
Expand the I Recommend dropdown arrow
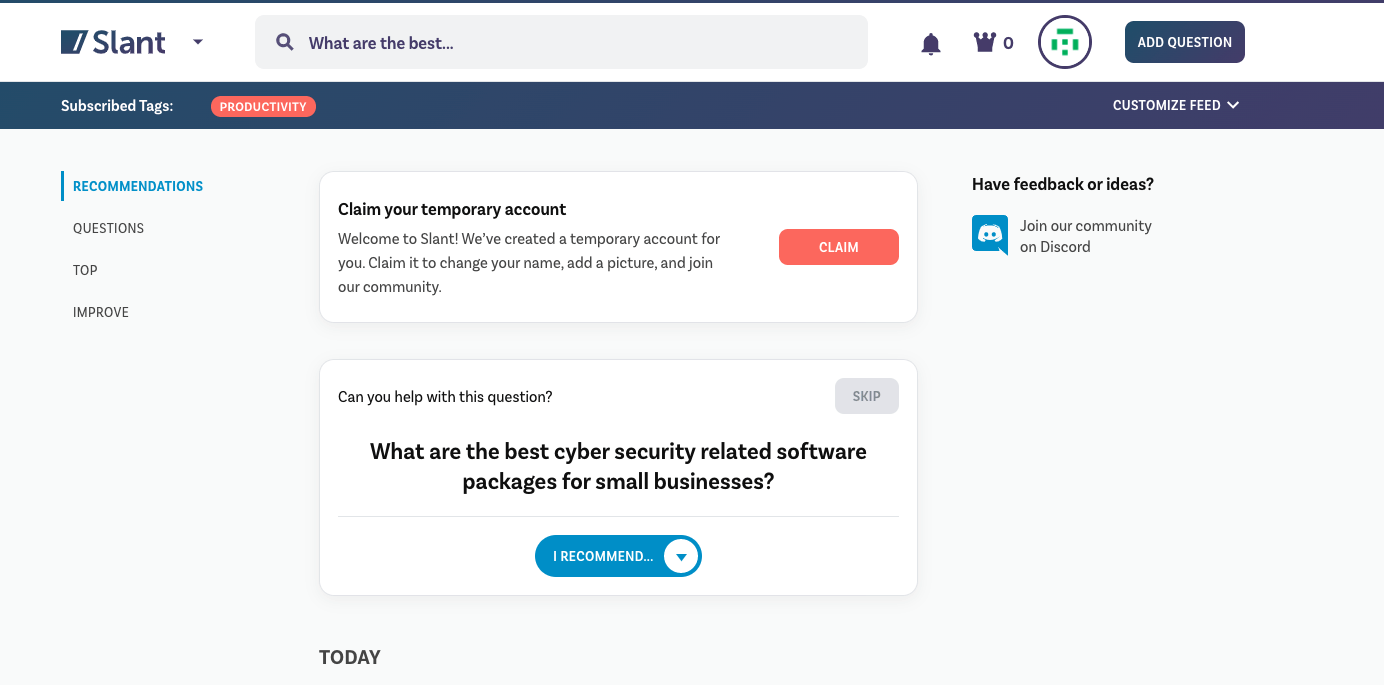click(x=681, y=557)
